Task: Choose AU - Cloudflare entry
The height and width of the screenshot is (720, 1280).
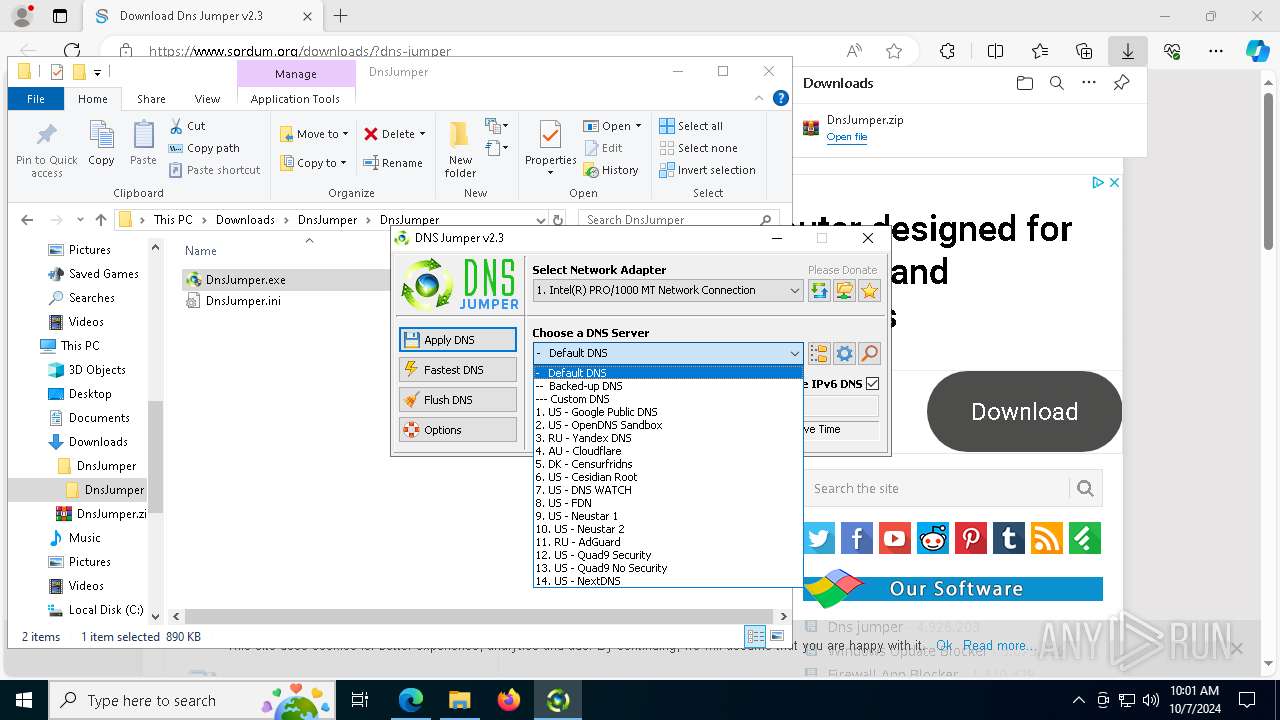Action: (668, 451)
